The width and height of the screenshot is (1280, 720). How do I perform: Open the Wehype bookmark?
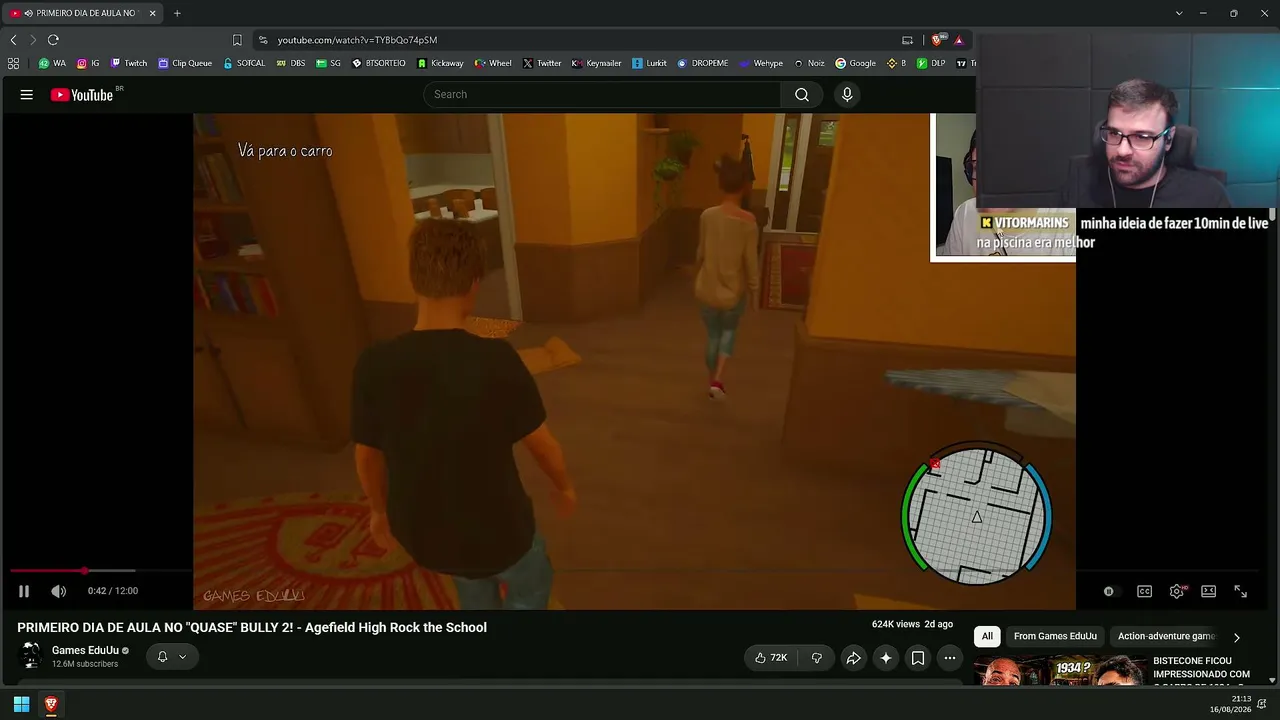(761, 63)
